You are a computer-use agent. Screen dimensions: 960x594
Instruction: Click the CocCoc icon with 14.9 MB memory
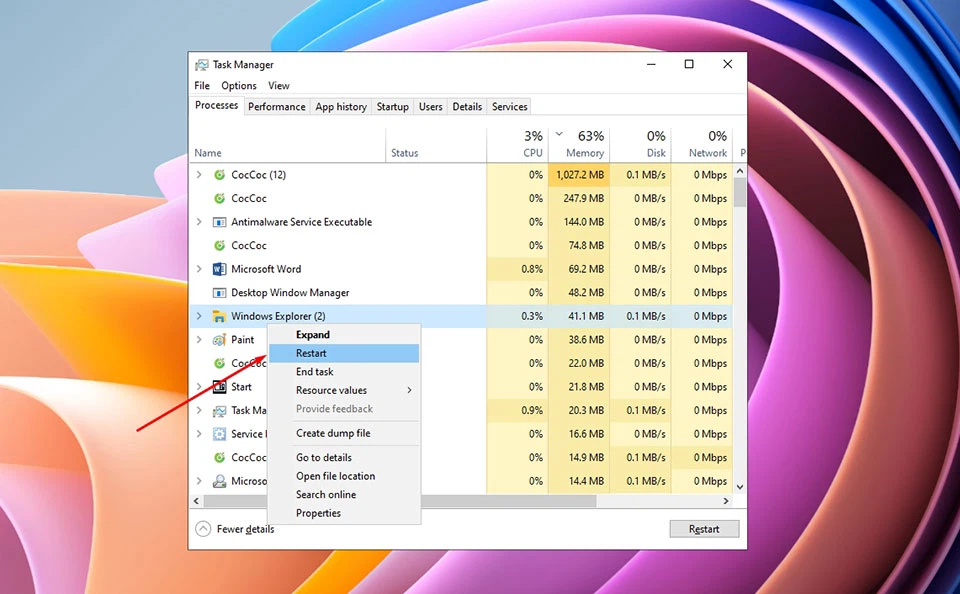pyautogui.click(x=219, y=457)
